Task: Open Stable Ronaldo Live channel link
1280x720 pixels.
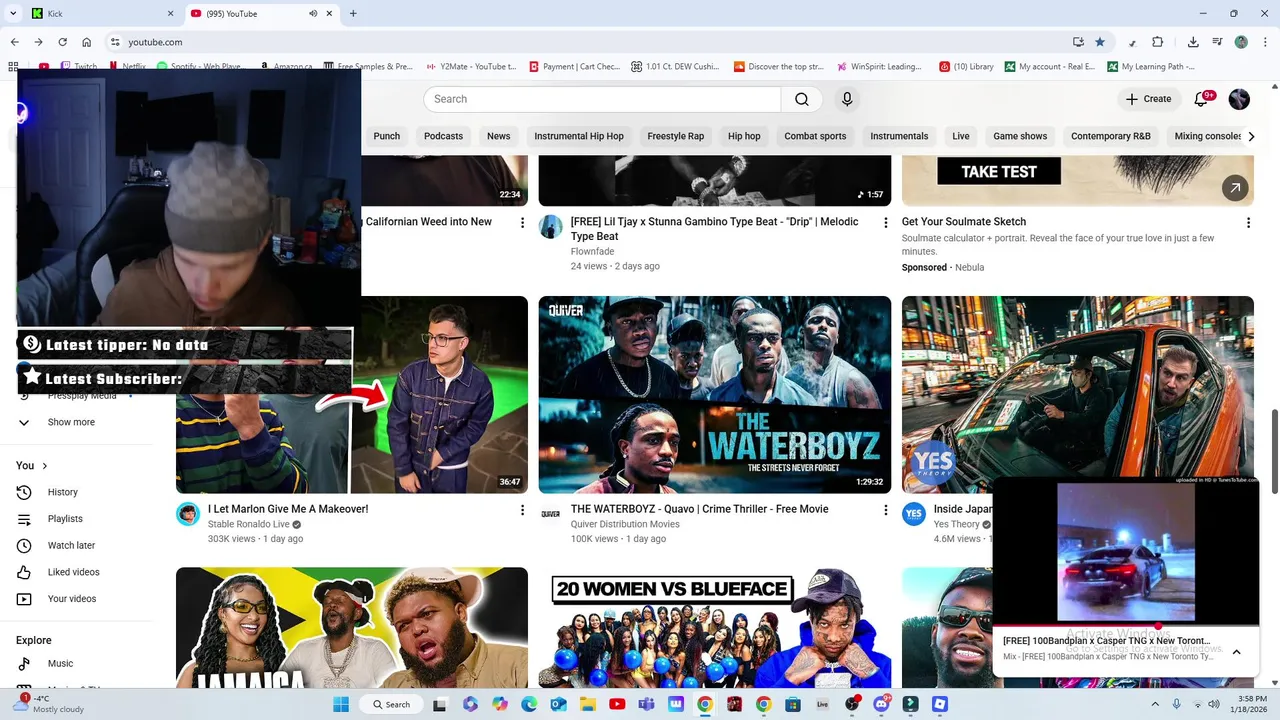Action: click(x=248, y=524)
